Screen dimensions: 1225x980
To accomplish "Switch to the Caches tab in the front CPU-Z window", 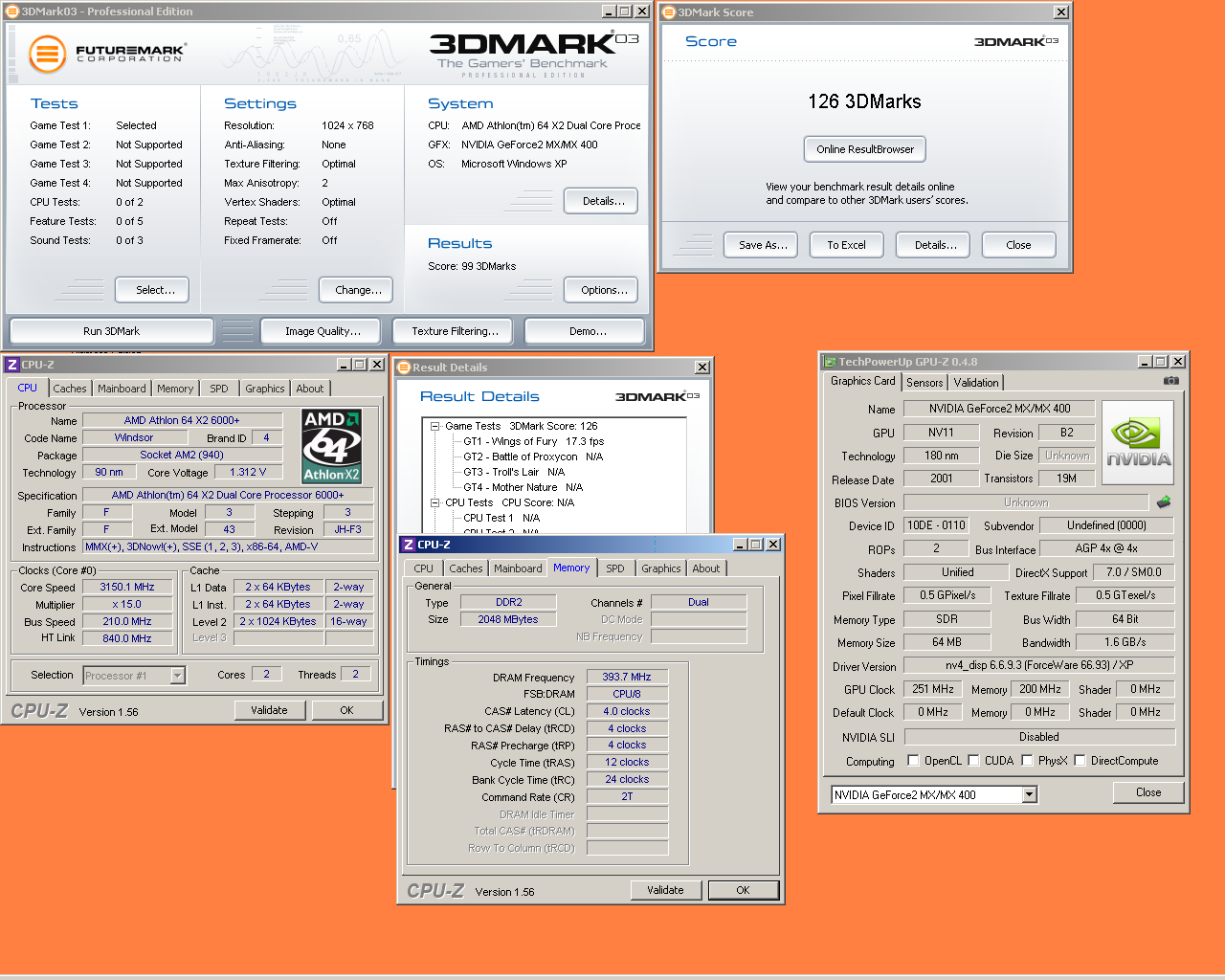I will [466, 568].
